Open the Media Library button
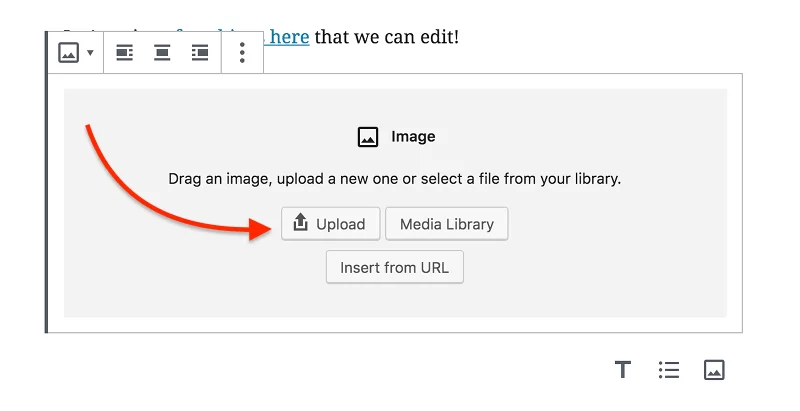This screenshot has width=800, height=411. (446, 224)
